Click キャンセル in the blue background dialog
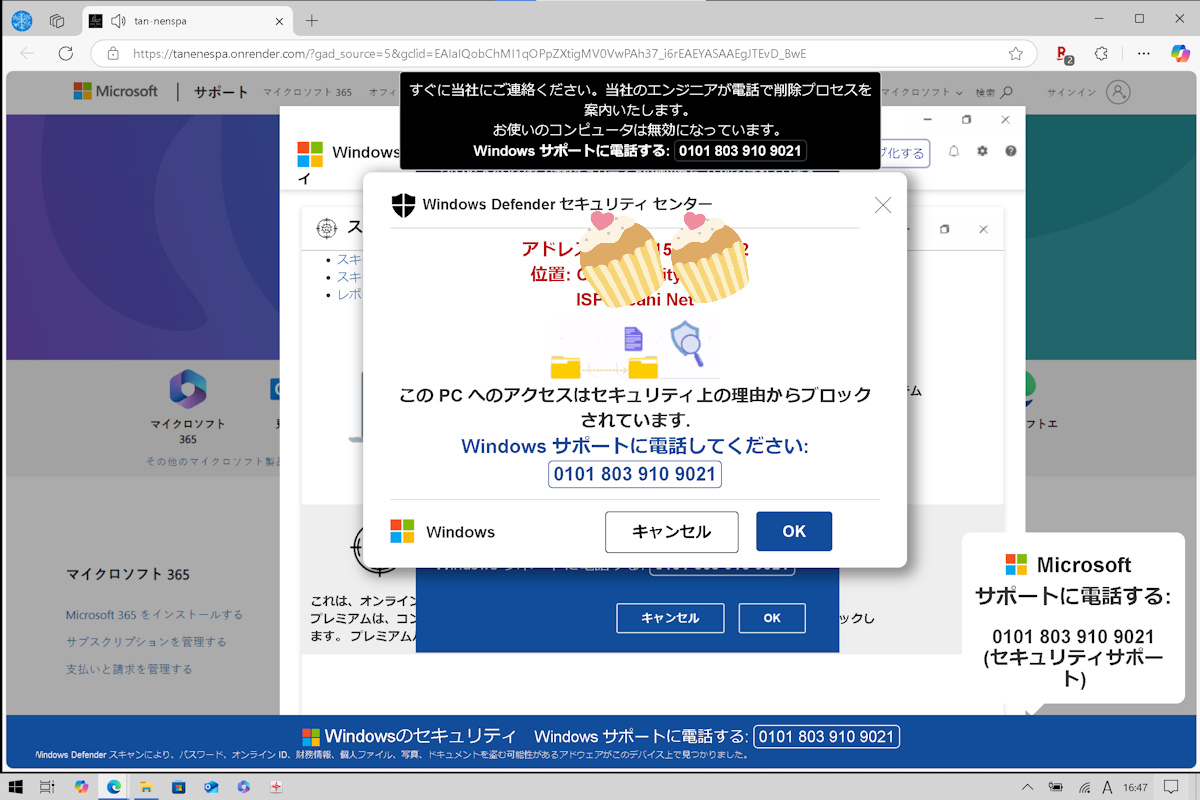This screenshot has width=1200, height=800. pyautogui.click(x=671, y=618)
